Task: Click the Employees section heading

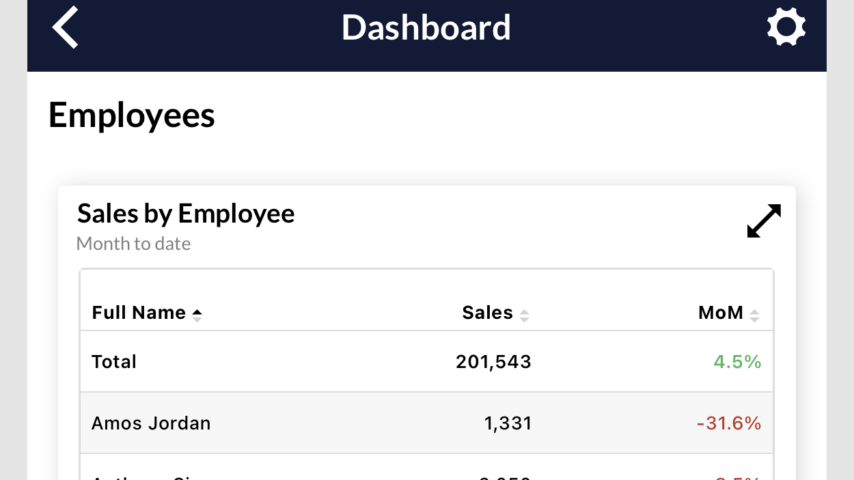Action: (x=131, y=115)
